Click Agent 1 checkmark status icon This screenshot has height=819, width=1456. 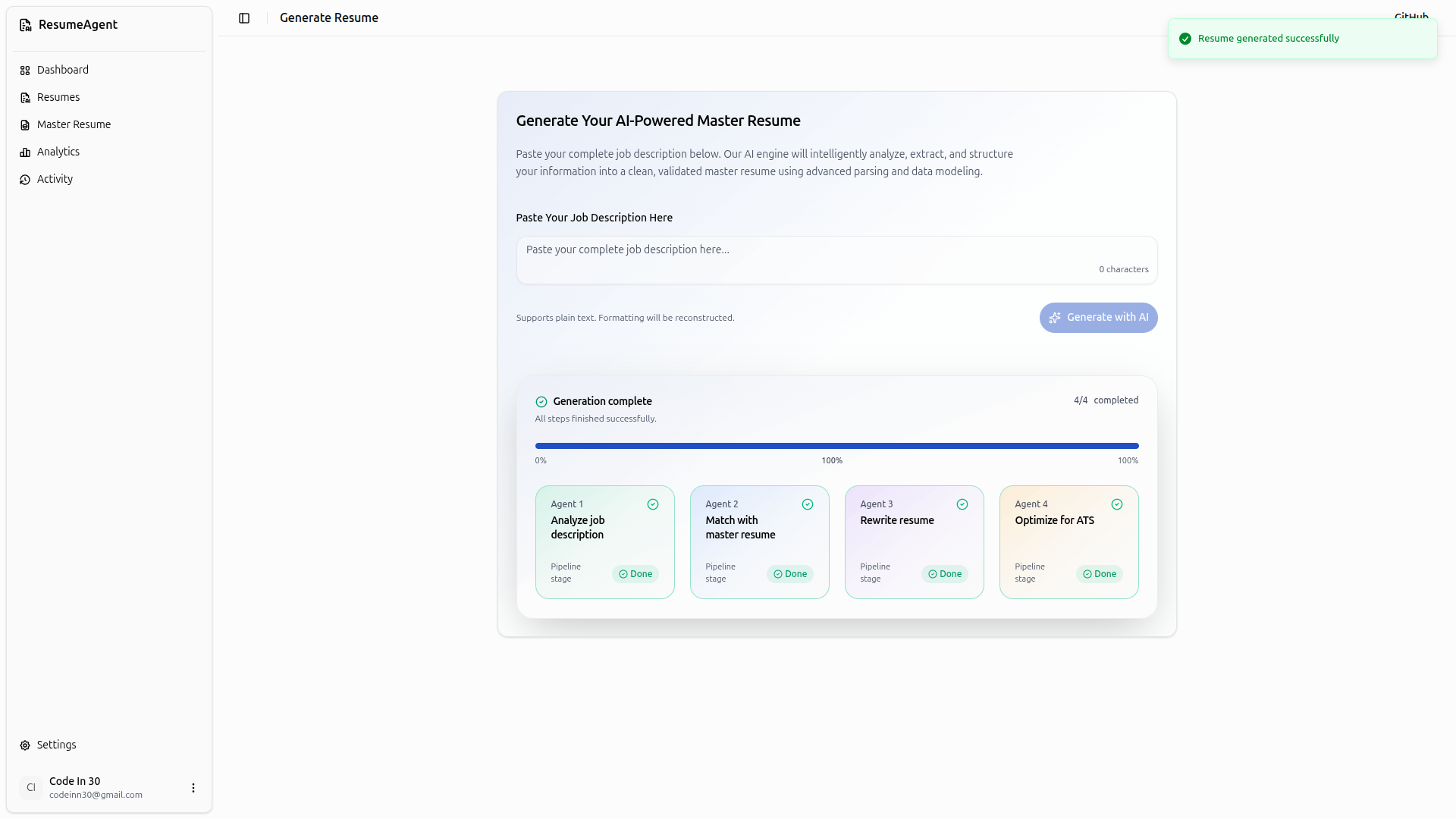click(x=653, y=504)
